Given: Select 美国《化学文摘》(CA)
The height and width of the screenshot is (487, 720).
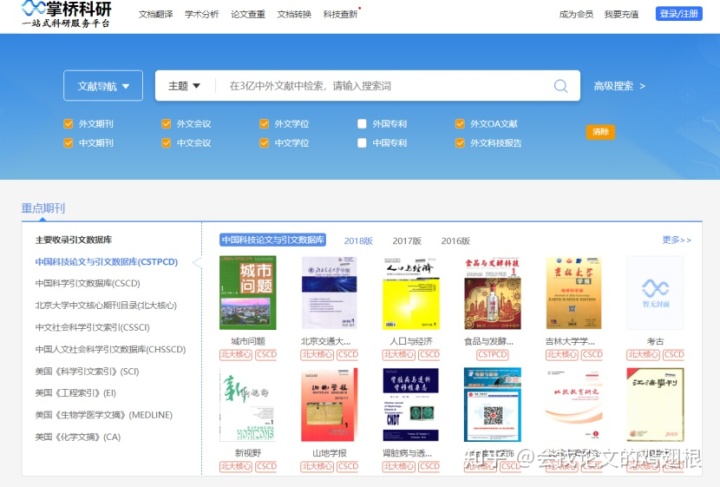Looking at the screenshot, I should coord(78,437).
